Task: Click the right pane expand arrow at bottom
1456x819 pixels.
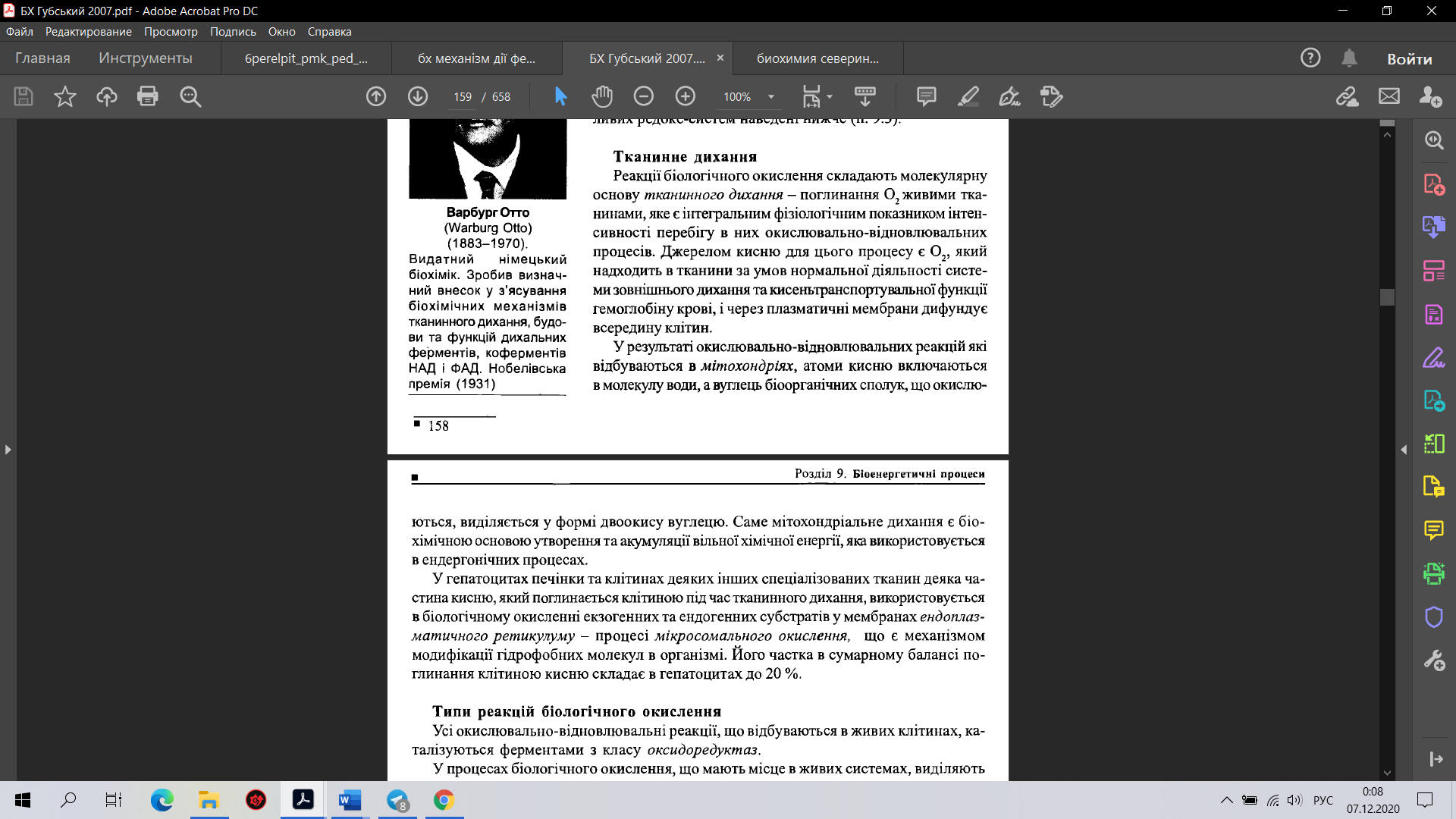Action: 1436,759
